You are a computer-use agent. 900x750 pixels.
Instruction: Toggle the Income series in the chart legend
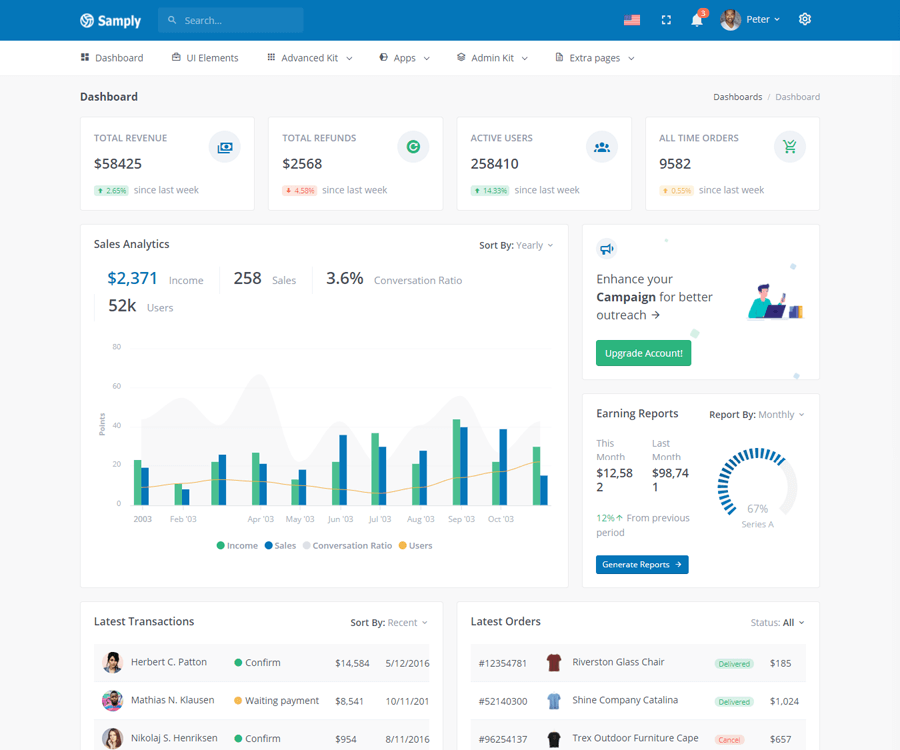coord(237,545)
